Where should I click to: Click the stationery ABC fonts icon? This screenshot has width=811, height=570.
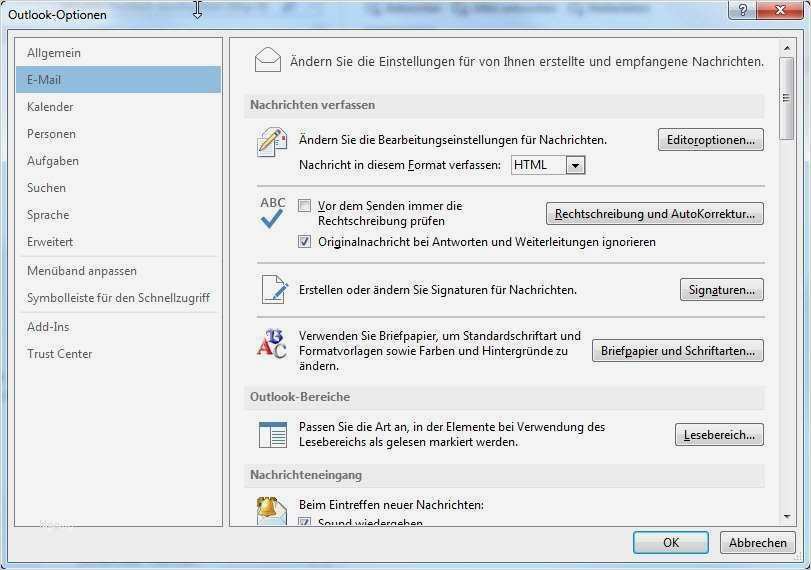pos(272,343)
